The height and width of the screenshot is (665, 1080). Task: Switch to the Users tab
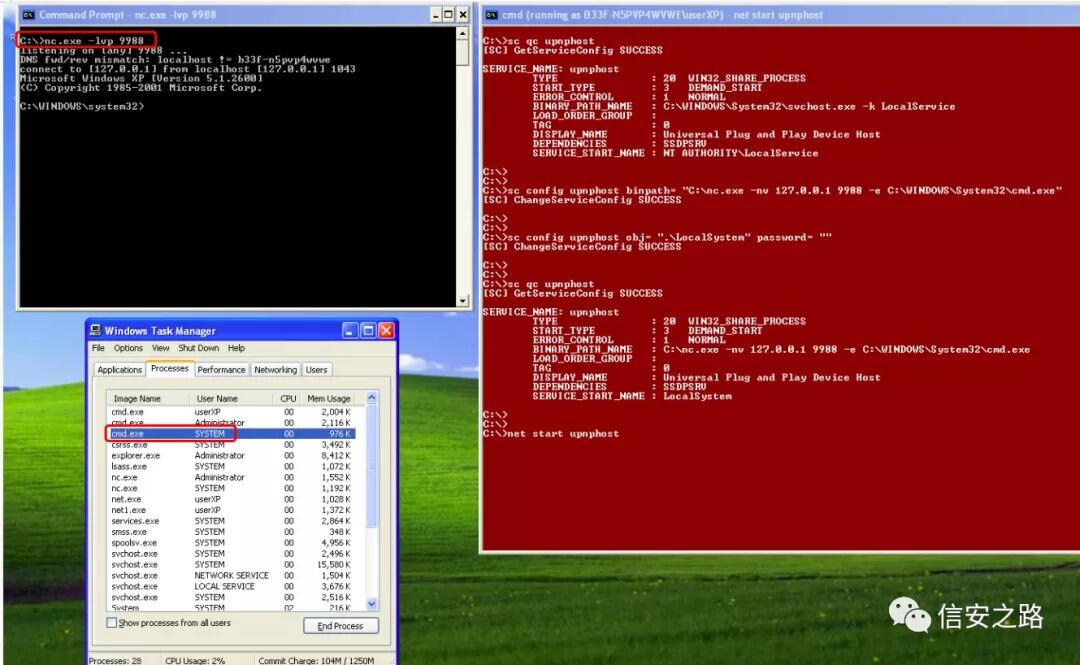[x=316, y=369]
